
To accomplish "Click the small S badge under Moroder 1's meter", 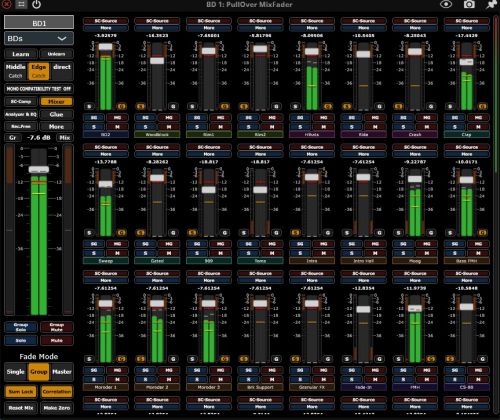I will tap(89, 359).
